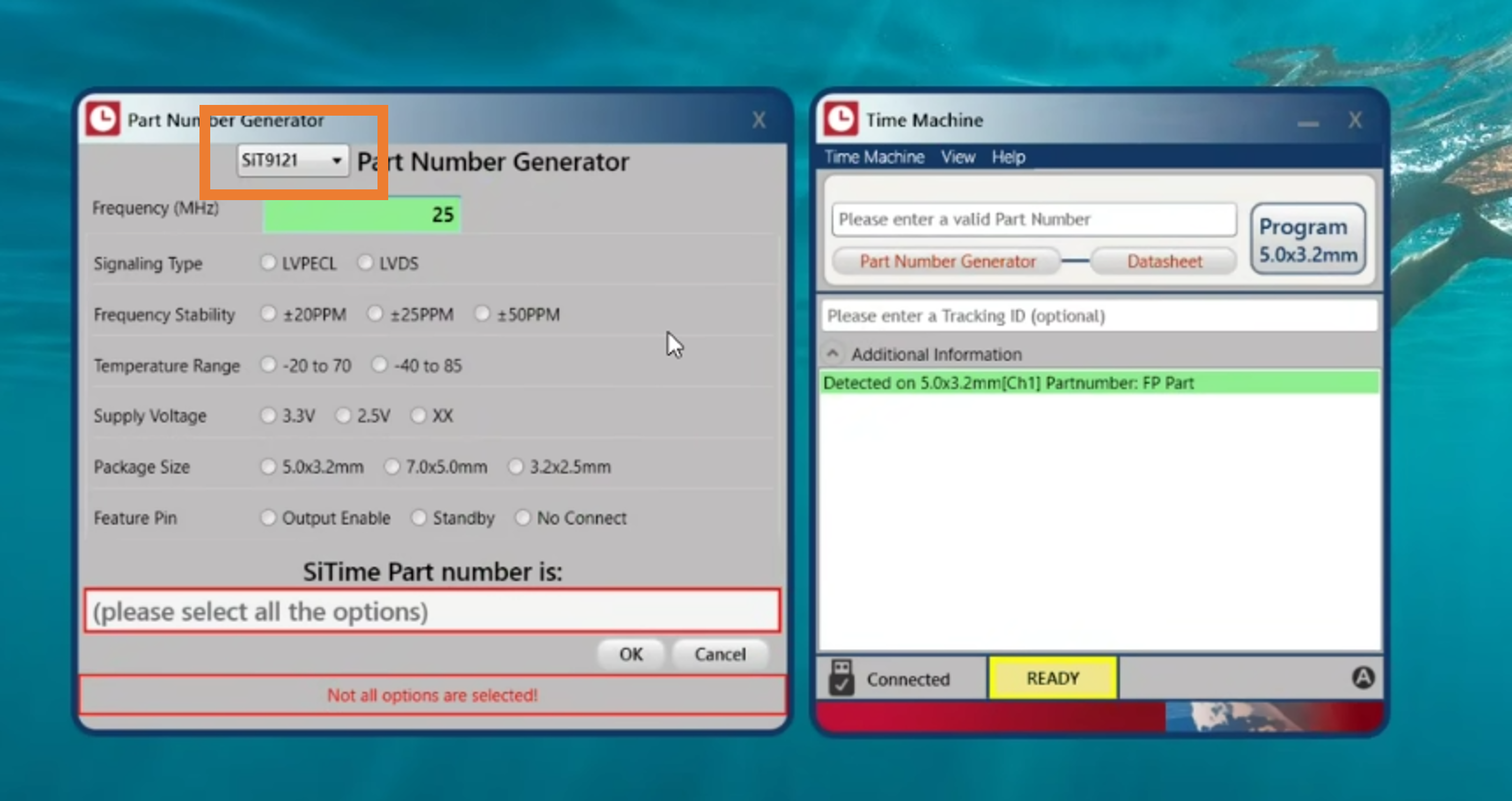The width and height of the screenshot is (1512, 801).
Task: Click the Part Number Generator button in Time Machine
Action: pos(947,262)
